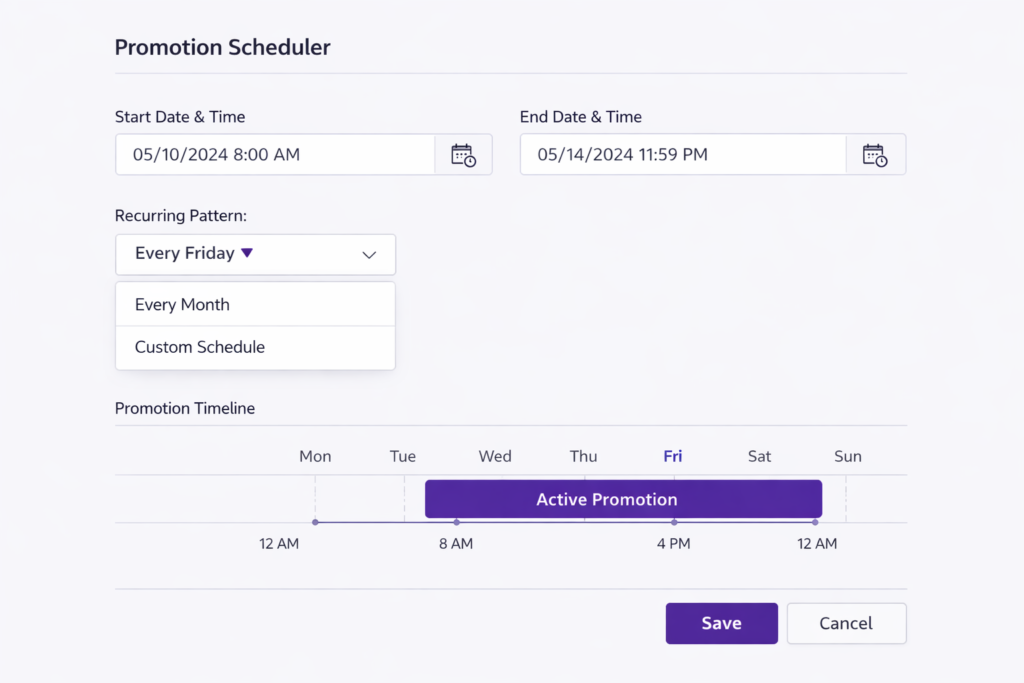This screenshot has width=1024, height=683.
Task: Select the Fri label on the timeline
Action: pos(672,456)
